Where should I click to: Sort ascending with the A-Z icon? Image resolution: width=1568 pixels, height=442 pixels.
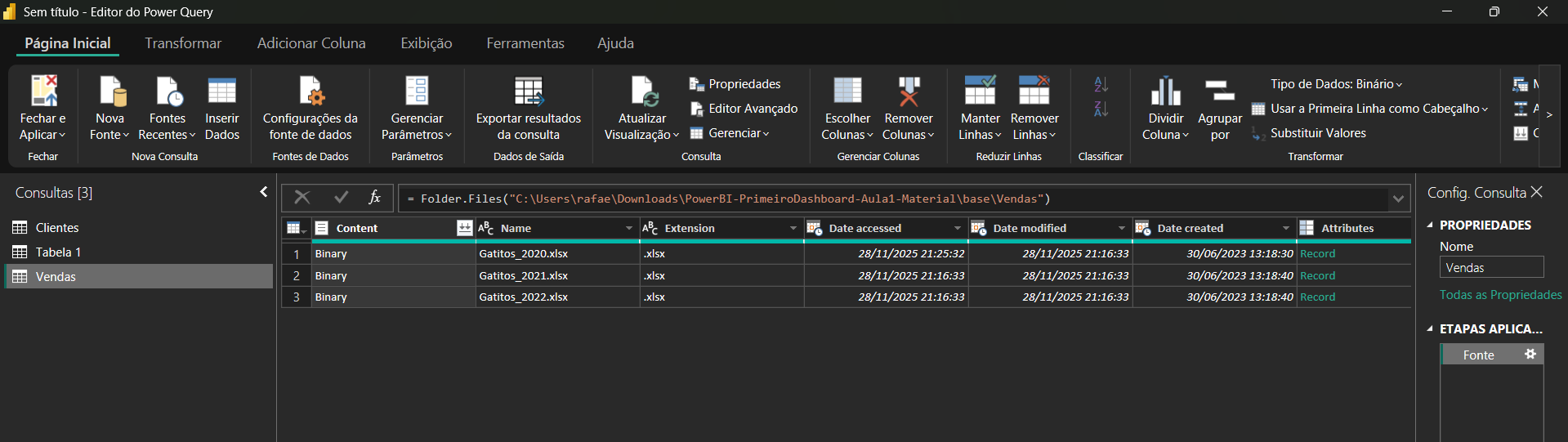[1101, 84]
